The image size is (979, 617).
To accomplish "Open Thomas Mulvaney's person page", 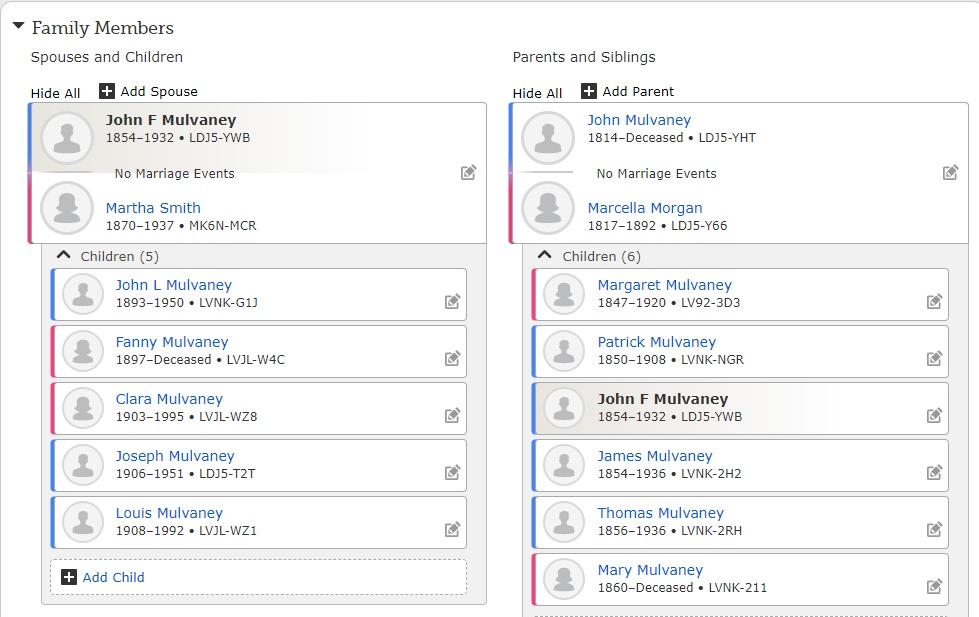I will click(x=661, y=513).
